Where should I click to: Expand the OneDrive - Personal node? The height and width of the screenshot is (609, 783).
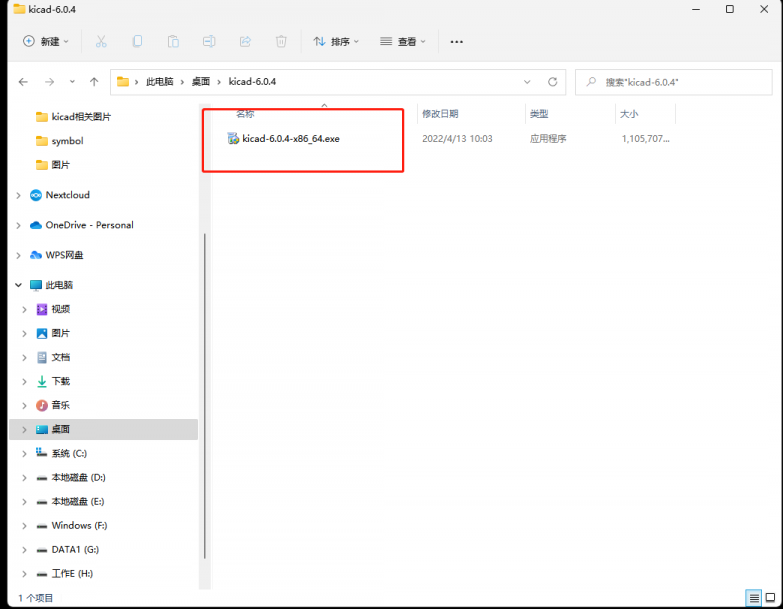[x=18, y=225]
